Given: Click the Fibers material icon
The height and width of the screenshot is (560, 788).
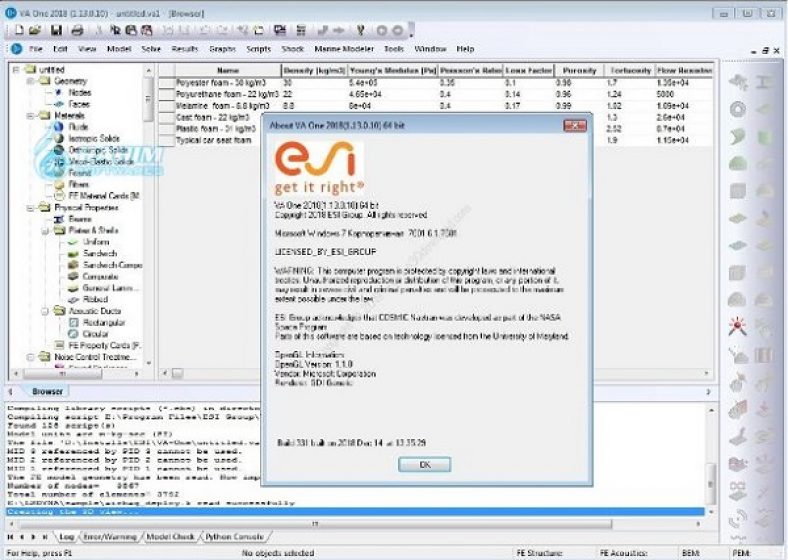Looking at the screenshot, I should point(59,184).
